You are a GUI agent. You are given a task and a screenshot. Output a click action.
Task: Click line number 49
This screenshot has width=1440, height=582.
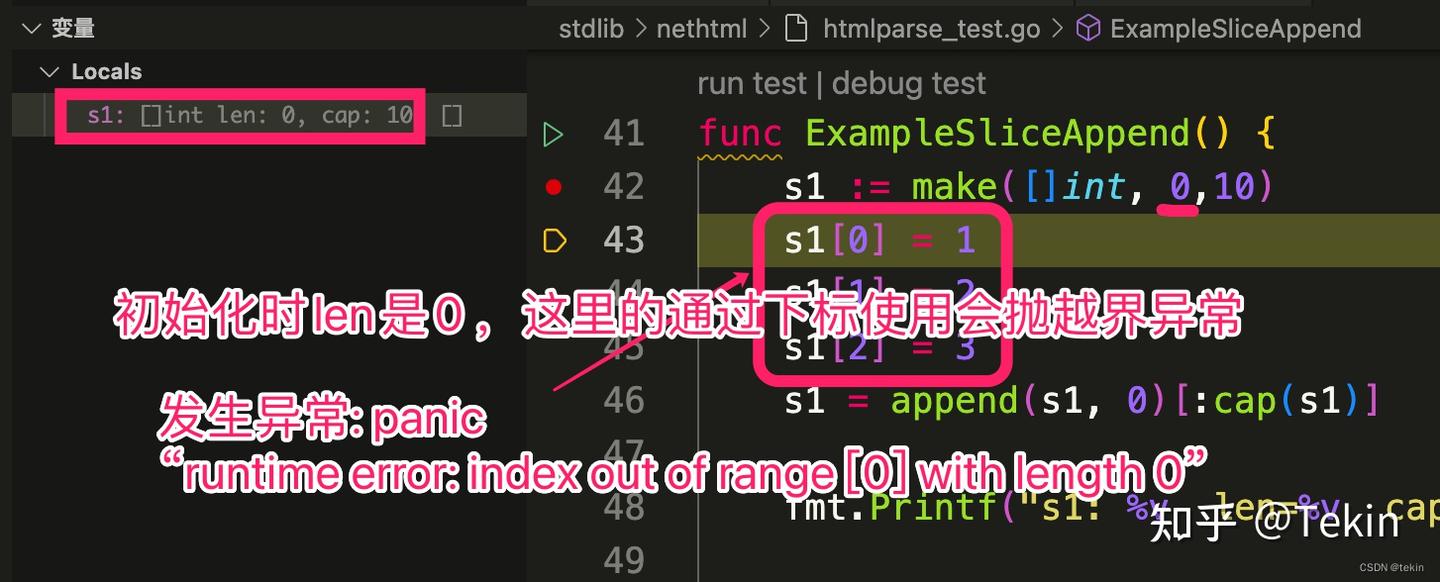623,561
